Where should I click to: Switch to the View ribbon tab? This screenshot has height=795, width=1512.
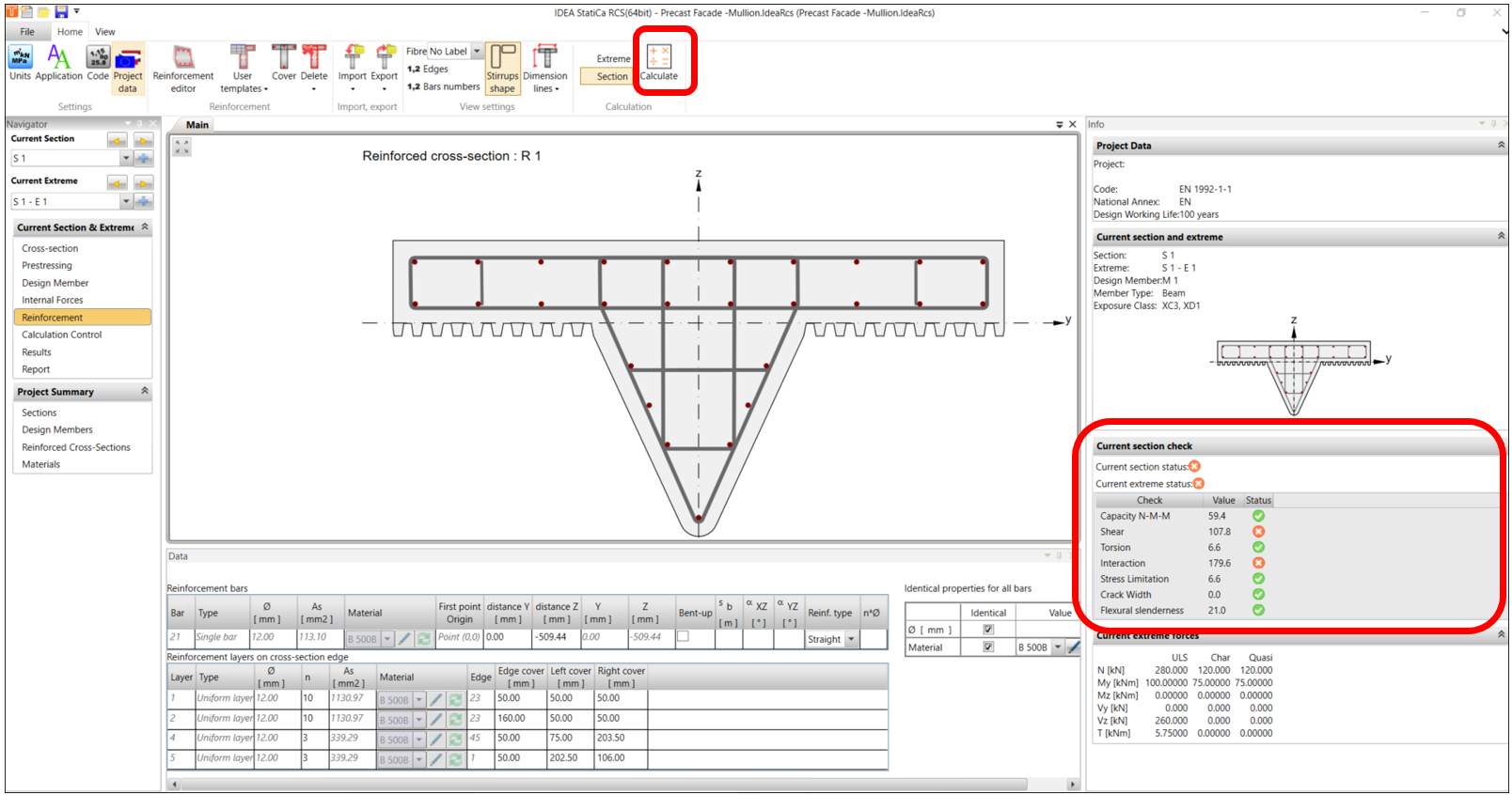click(104, 32)
